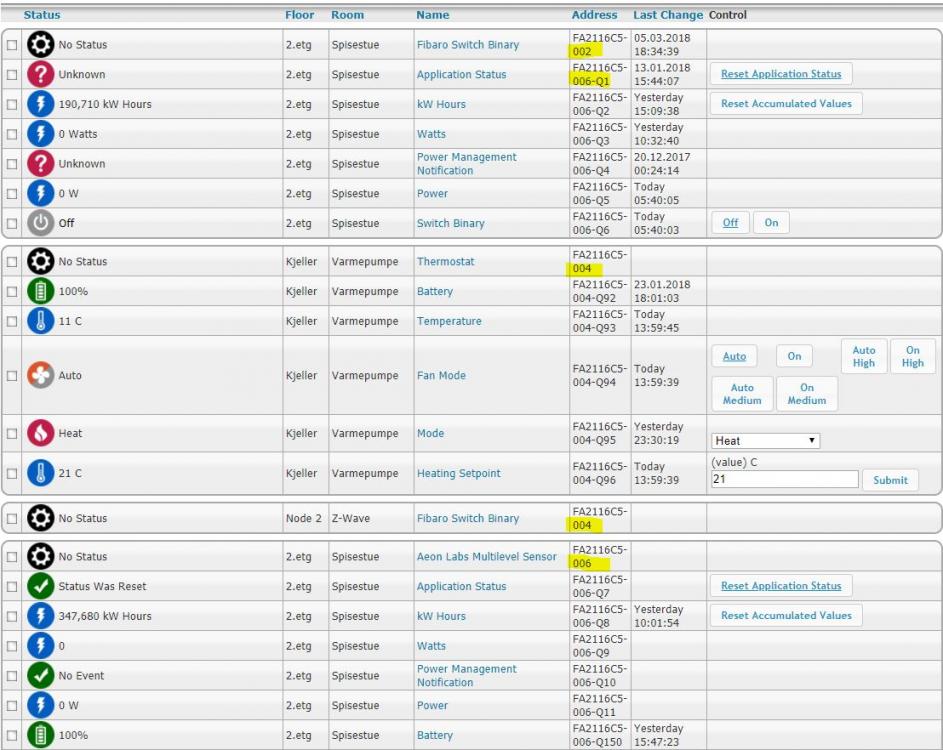Click the lightning icon for 190,710 kW Hours
943x750 pixels.
tap(40, 104)
